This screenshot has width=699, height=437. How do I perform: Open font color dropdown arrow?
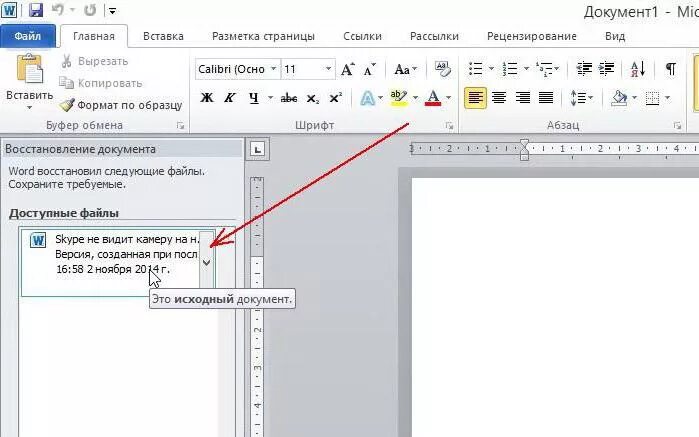click(448, 98)
